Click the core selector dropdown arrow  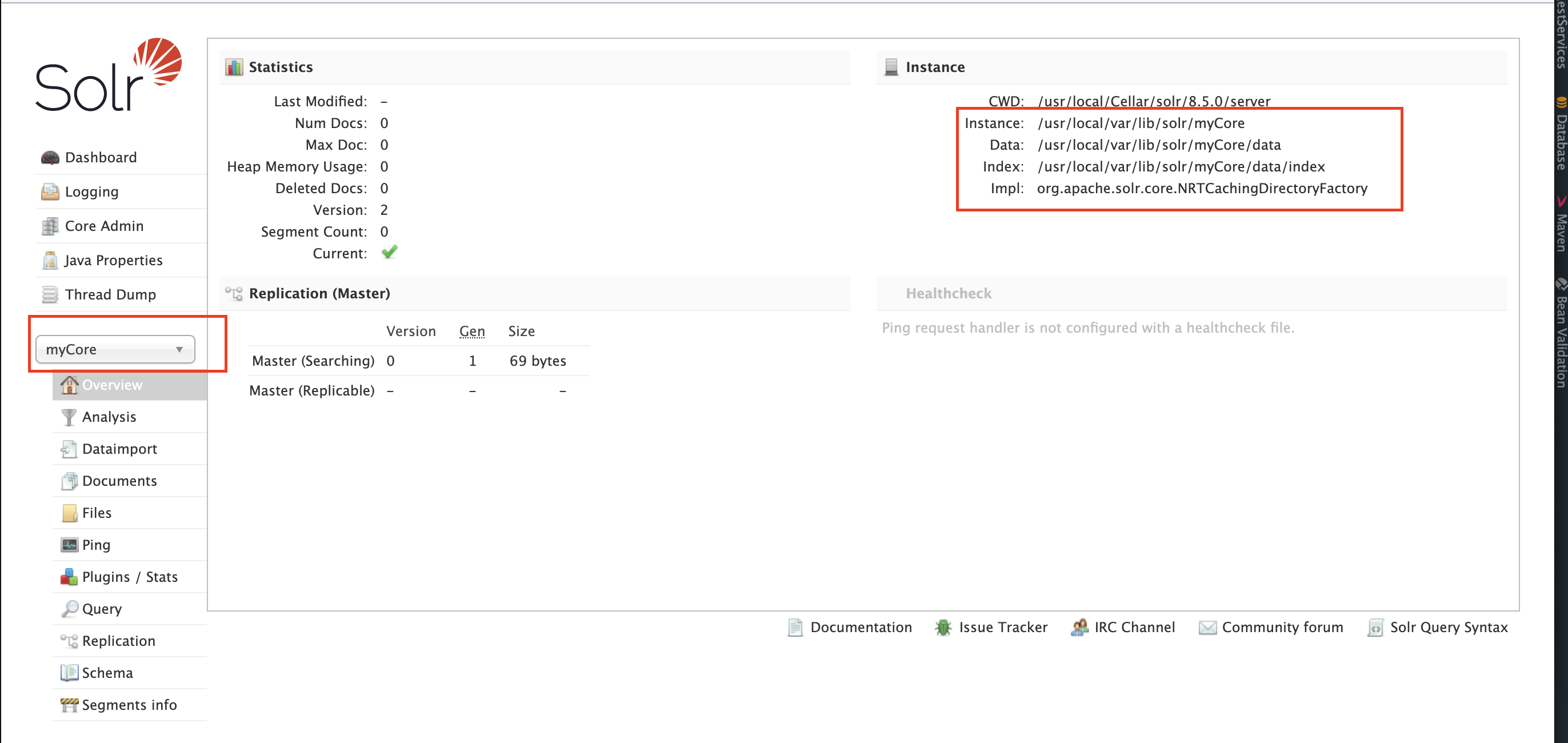point(179,350)
